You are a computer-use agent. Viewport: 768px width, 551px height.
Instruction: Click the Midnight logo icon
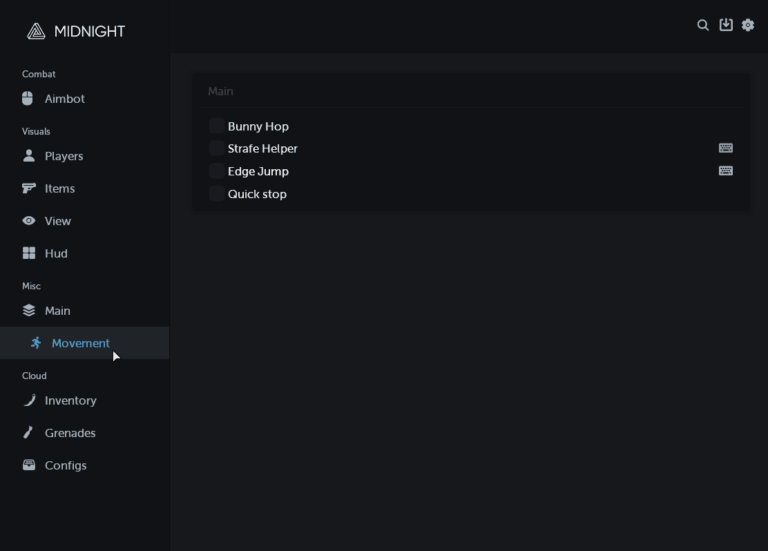point(36,31)
